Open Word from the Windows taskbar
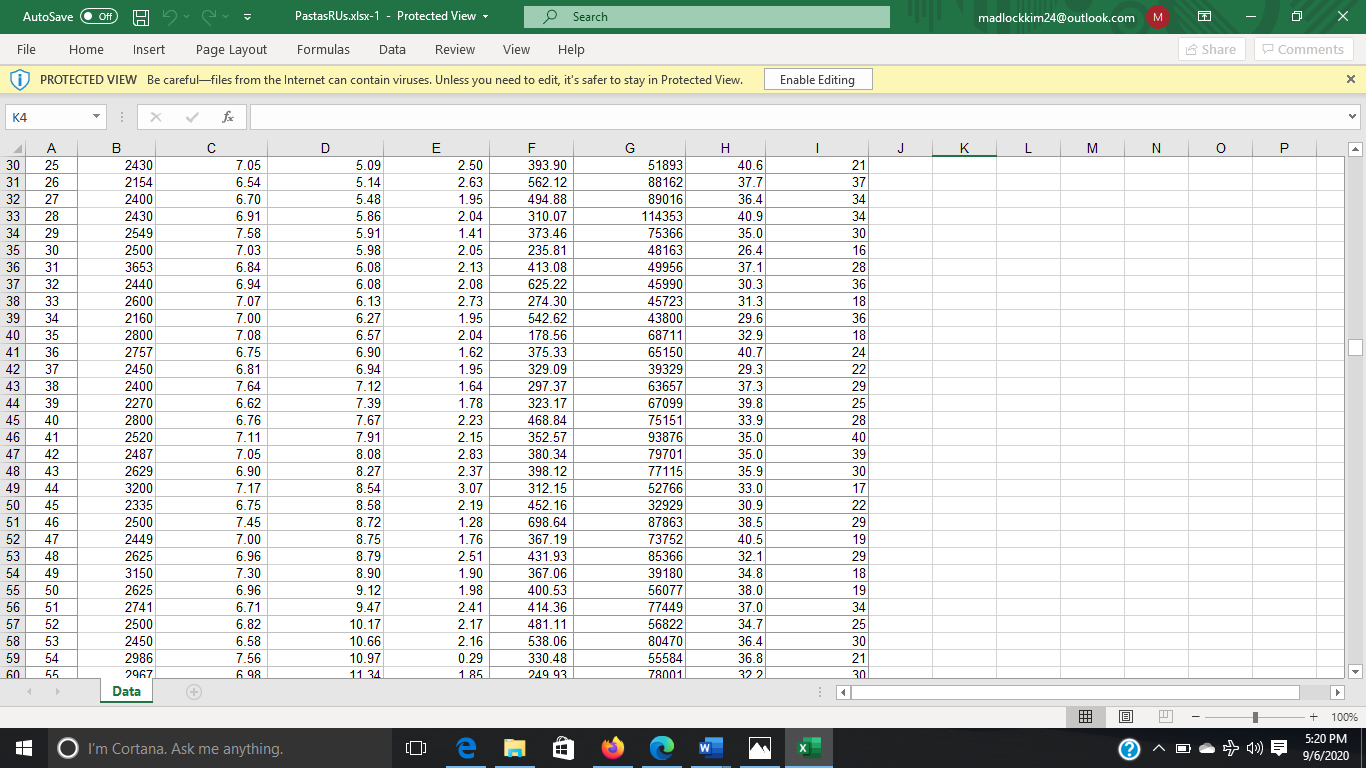 708,748
